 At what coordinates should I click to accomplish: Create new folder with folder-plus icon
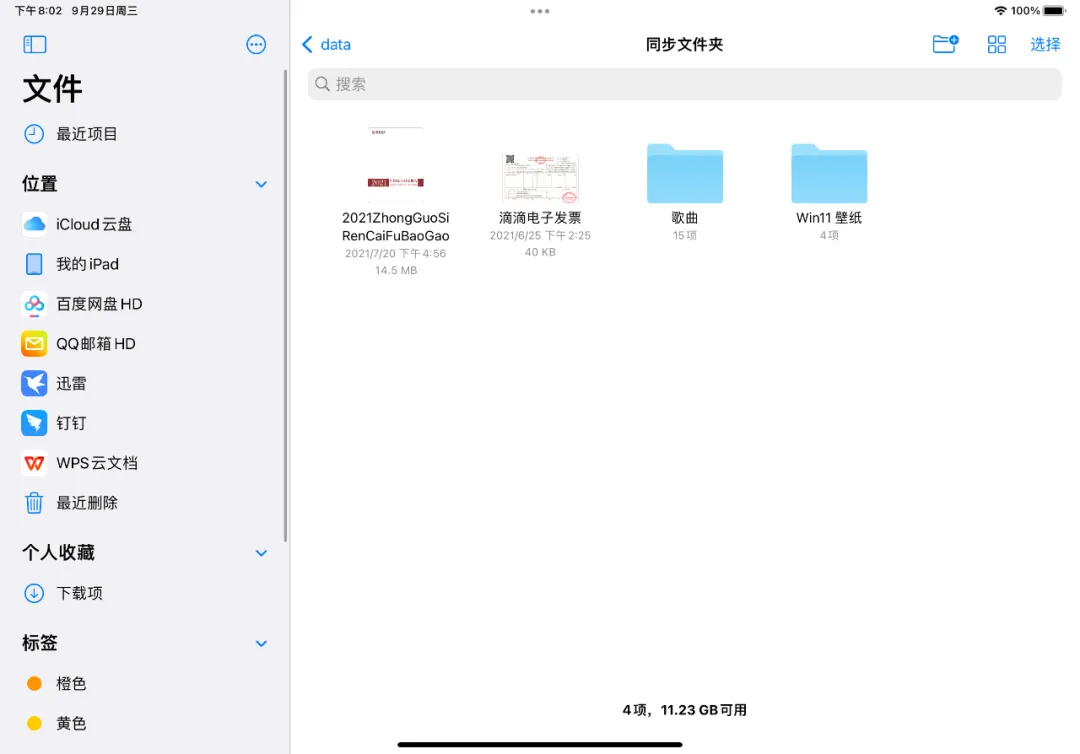(946, 44)
